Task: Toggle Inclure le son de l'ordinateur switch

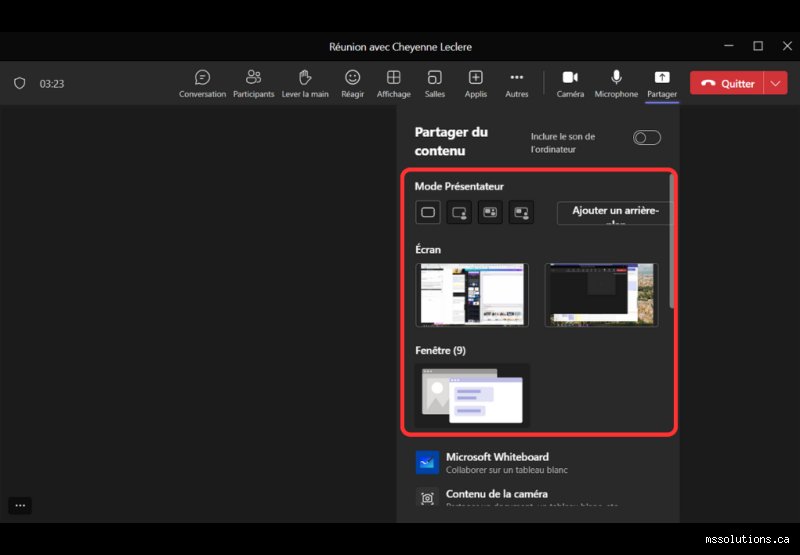Action: [x=646, y=138]
